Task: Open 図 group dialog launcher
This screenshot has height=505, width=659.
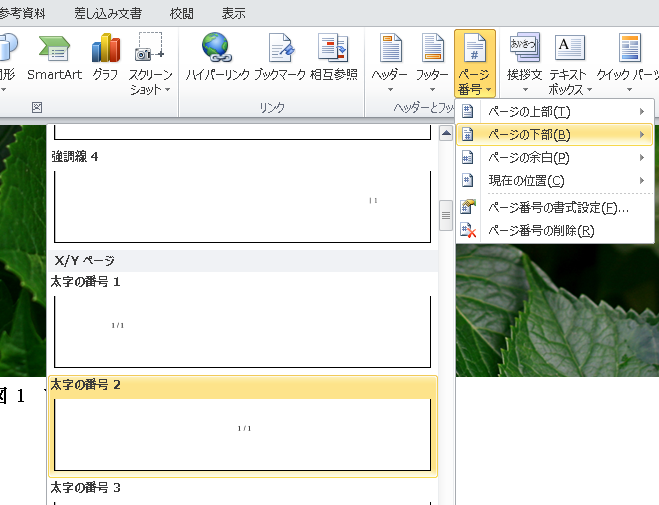Action: pos(37,108)
